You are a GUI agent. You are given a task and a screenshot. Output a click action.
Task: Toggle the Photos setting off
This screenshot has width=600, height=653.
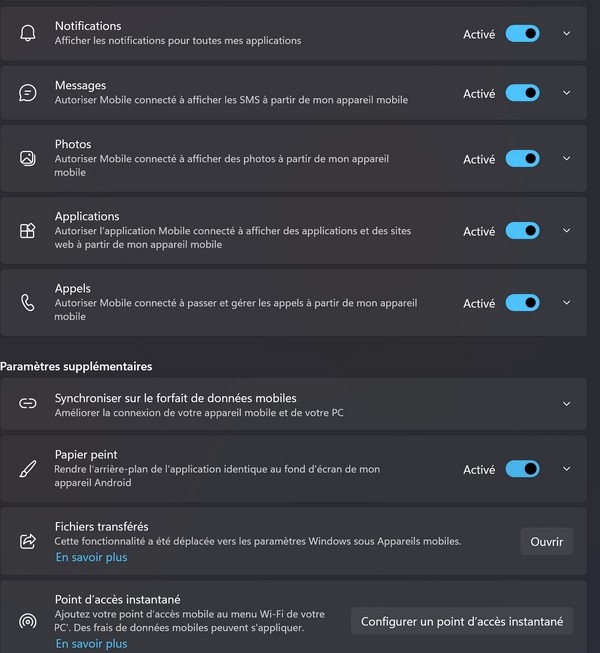(523, 159)
